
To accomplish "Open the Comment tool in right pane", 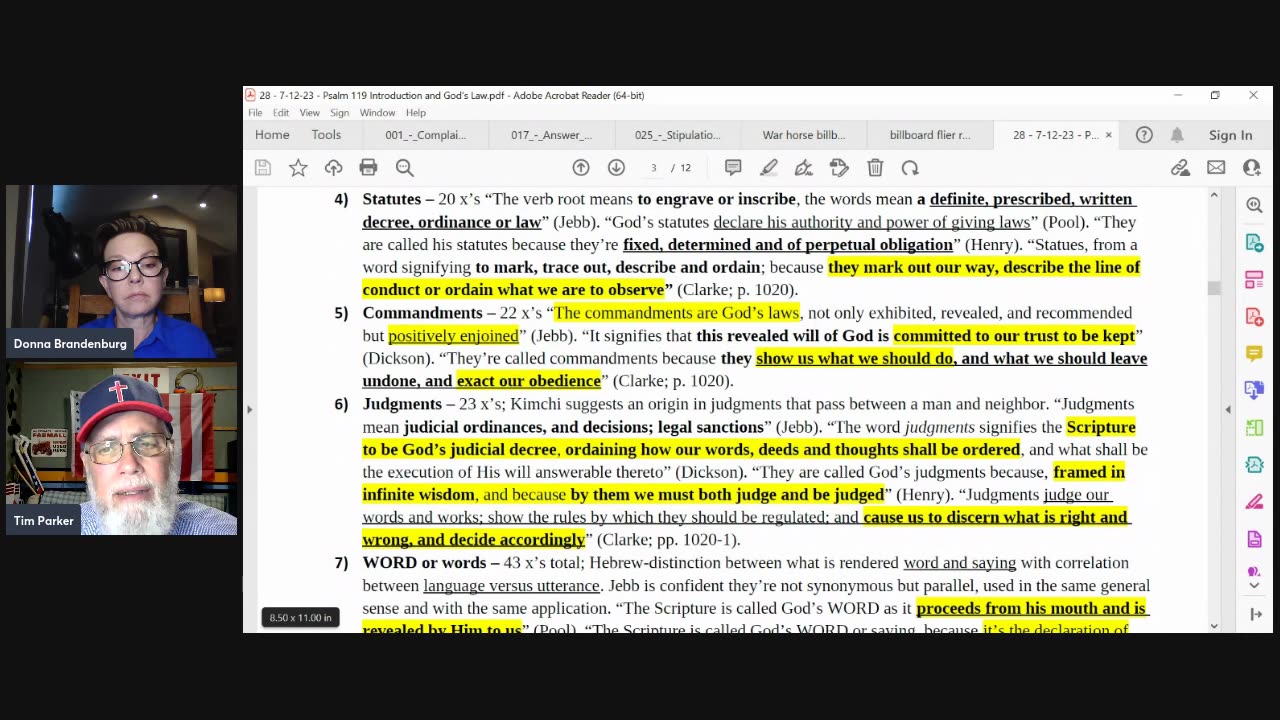I will coord(1254,354).
